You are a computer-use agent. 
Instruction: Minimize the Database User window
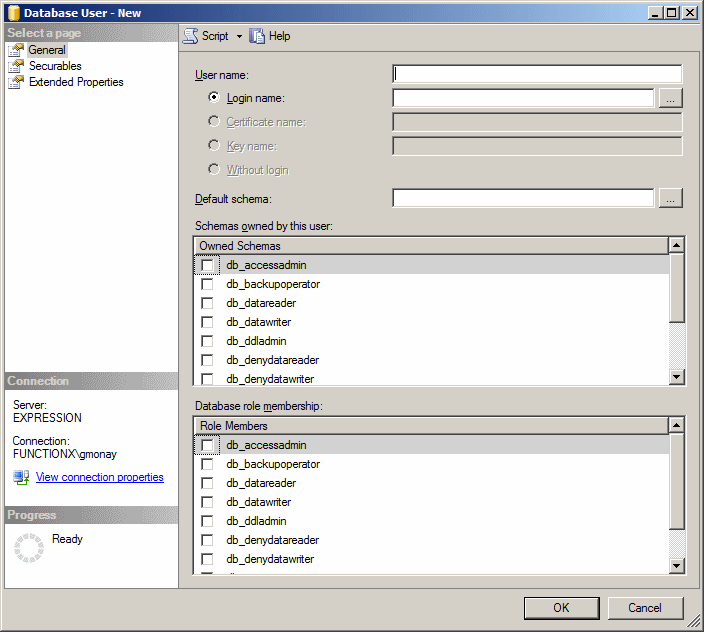click(655, 13)
